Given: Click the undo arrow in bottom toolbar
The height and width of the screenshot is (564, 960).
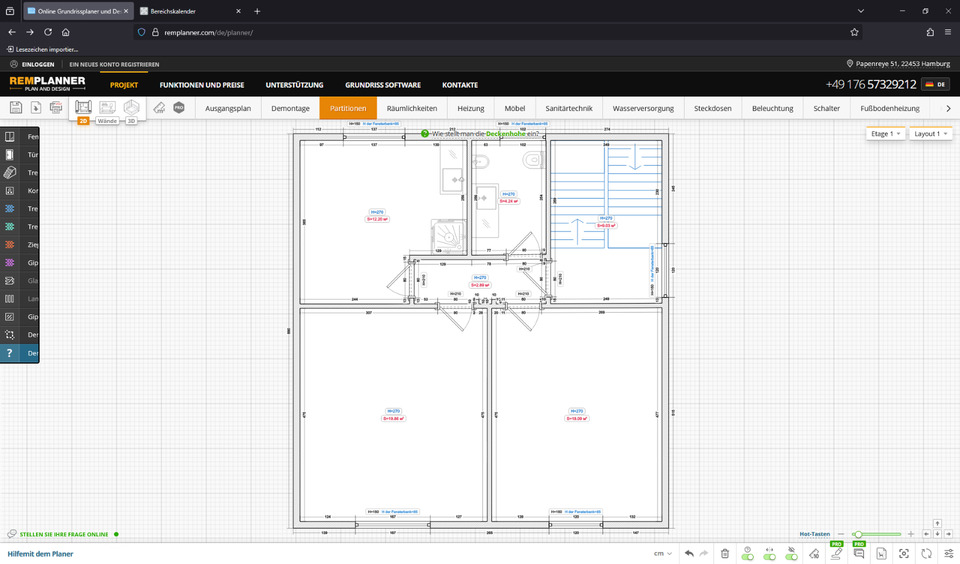Looking at the screenshot, I should [689, 553].
